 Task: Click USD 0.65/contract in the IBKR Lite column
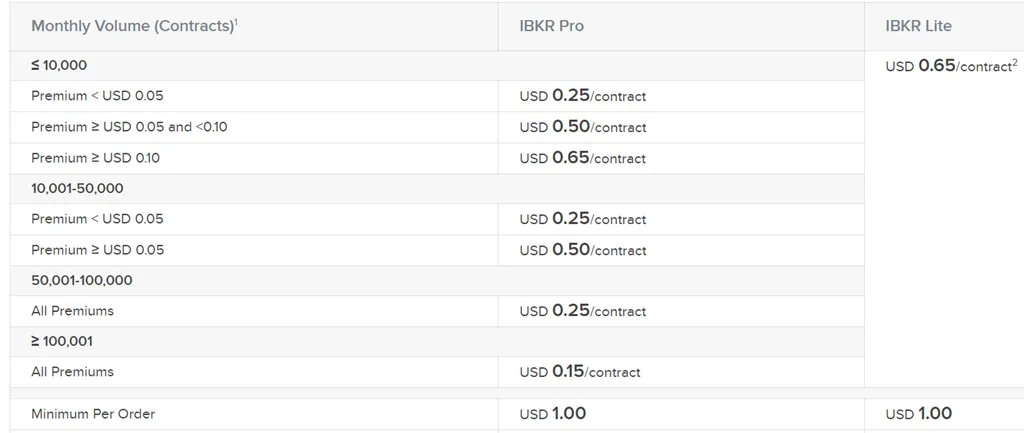(952, 65)
